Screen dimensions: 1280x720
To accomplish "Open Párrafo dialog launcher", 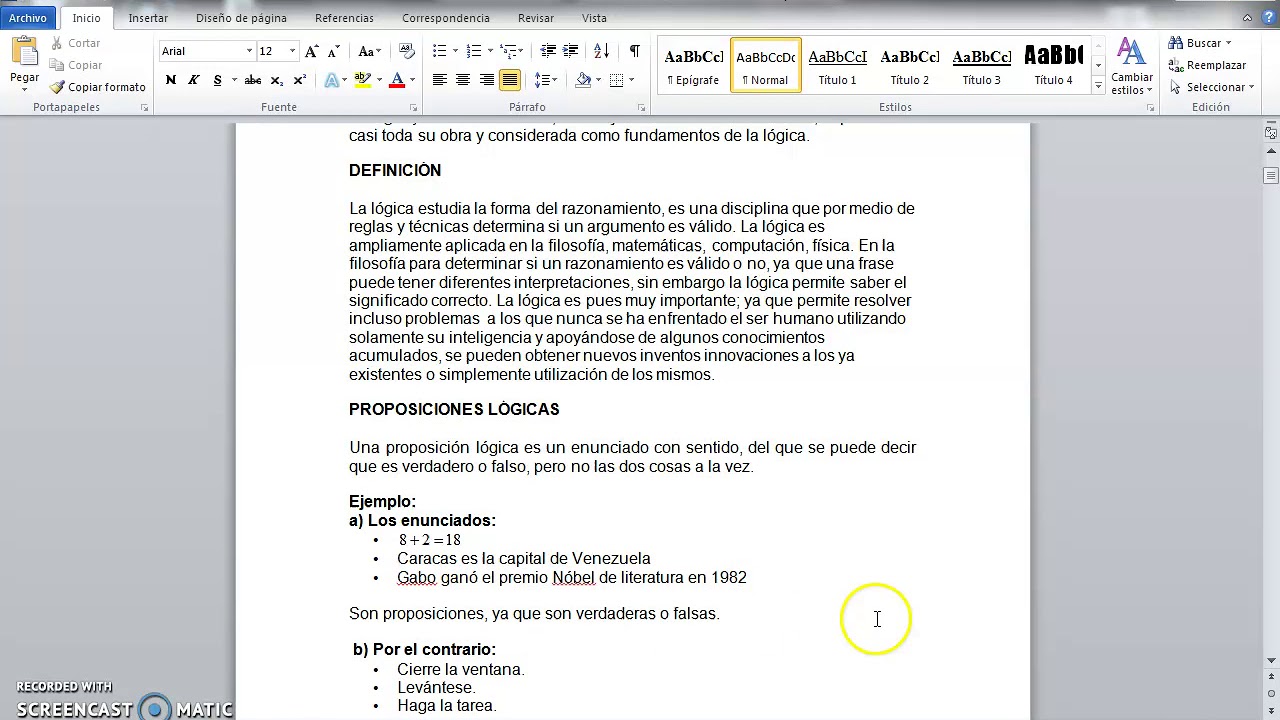I will click(x=642, y=107).
